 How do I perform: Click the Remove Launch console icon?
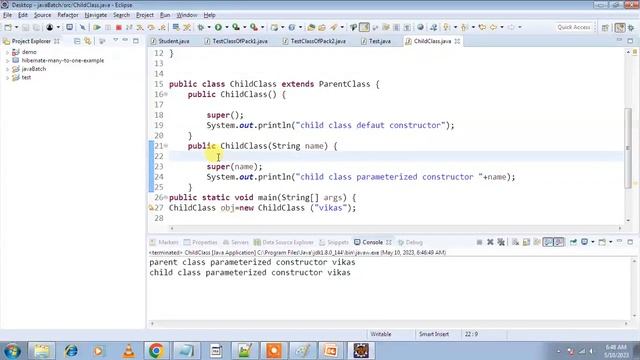pos(490,242)
